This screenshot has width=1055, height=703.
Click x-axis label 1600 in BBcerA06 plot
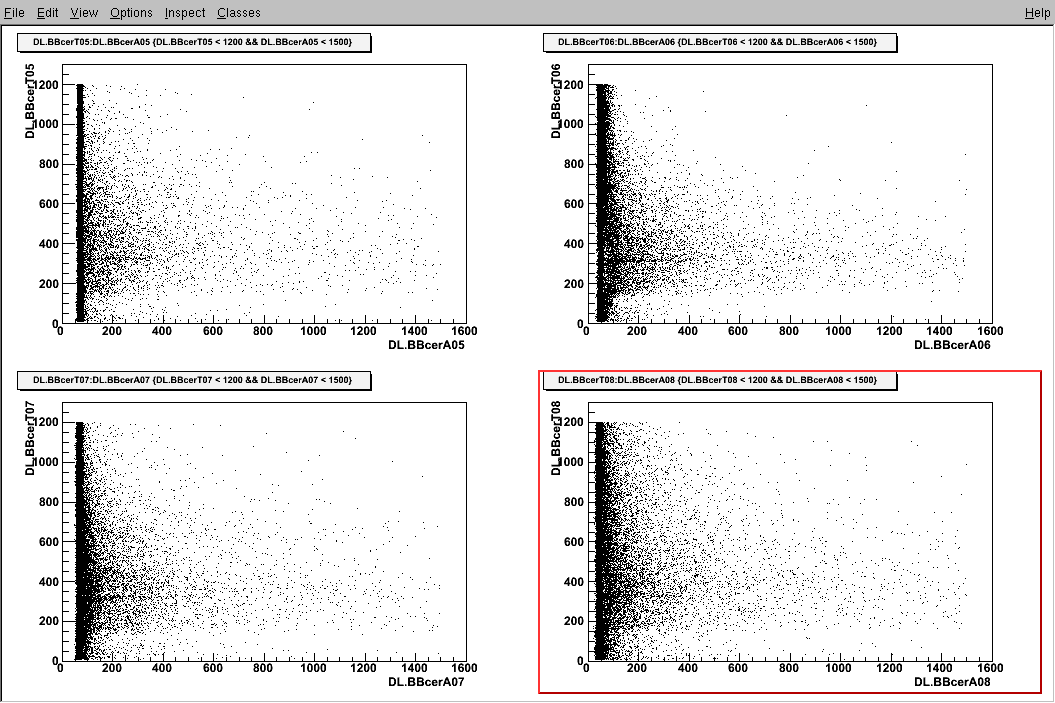pos(990,331)
